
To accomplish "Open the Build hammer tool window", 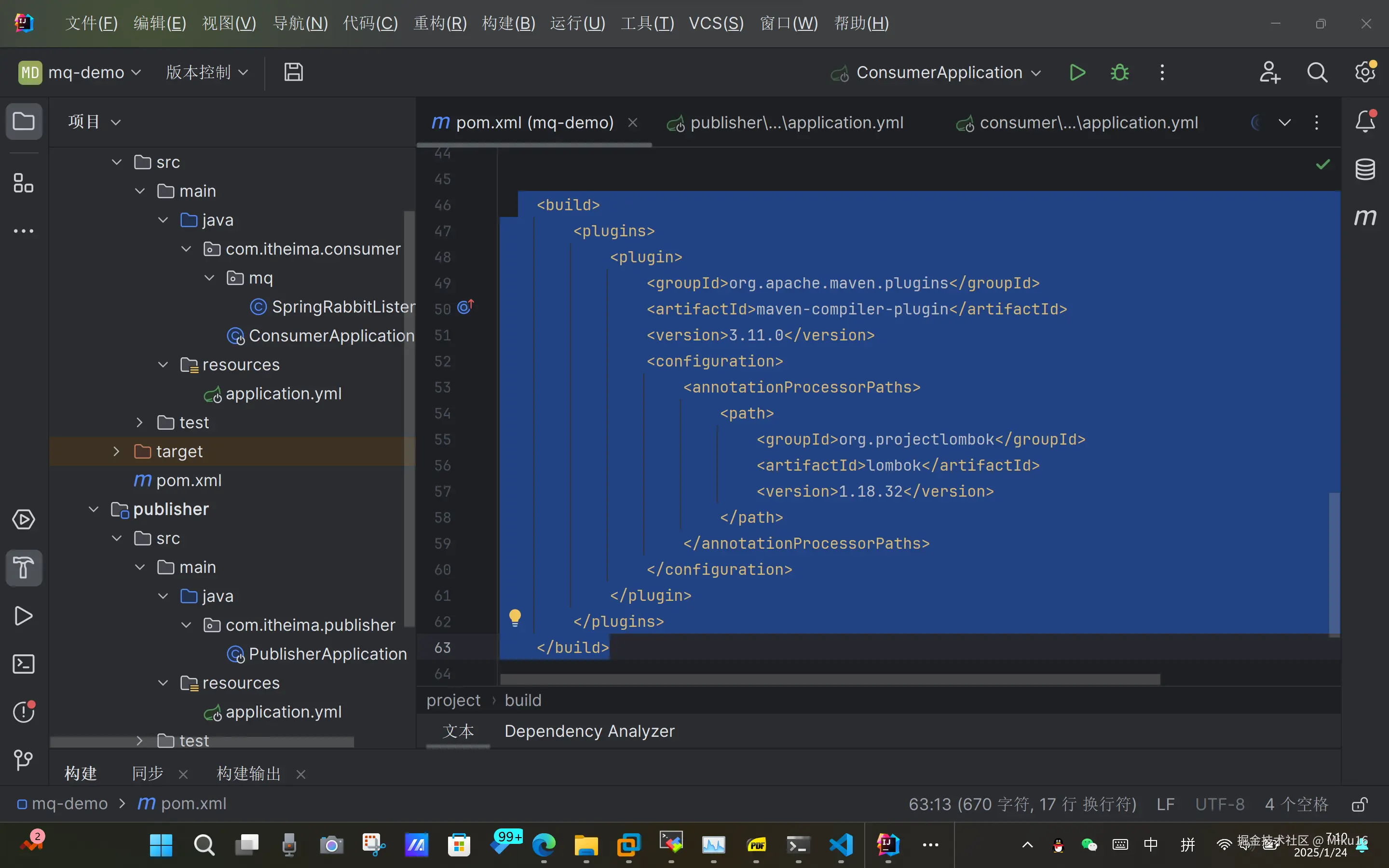I will coord(24,568).
